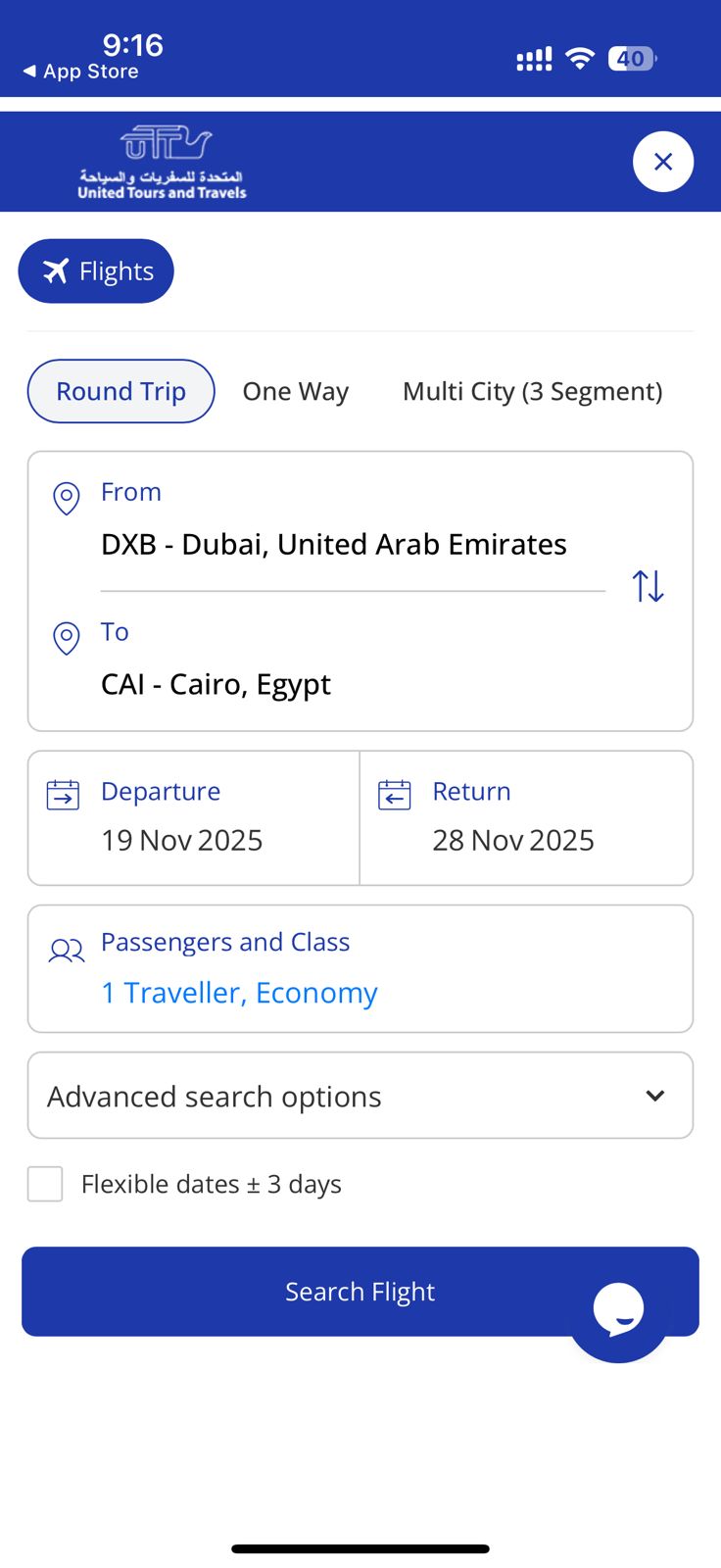This screenshot has height=1568, width=721.
Task: Choose Multi City (3 Segment) tab
Action: [532, 391]
